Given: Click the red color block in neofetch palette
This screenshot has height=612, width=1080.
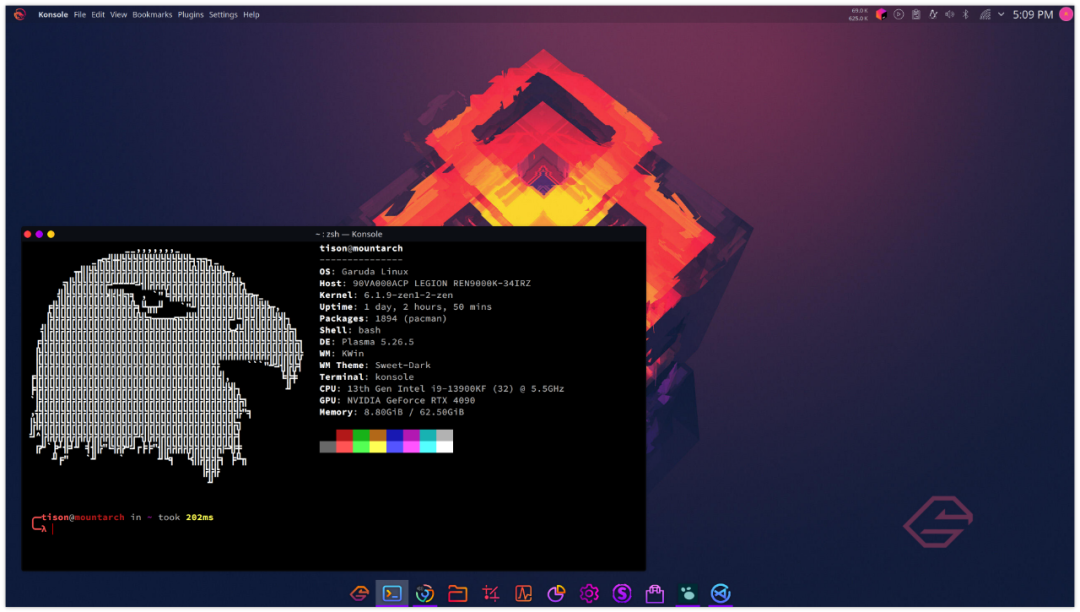Looking at the screenshot, I should [x=344, y=435].
